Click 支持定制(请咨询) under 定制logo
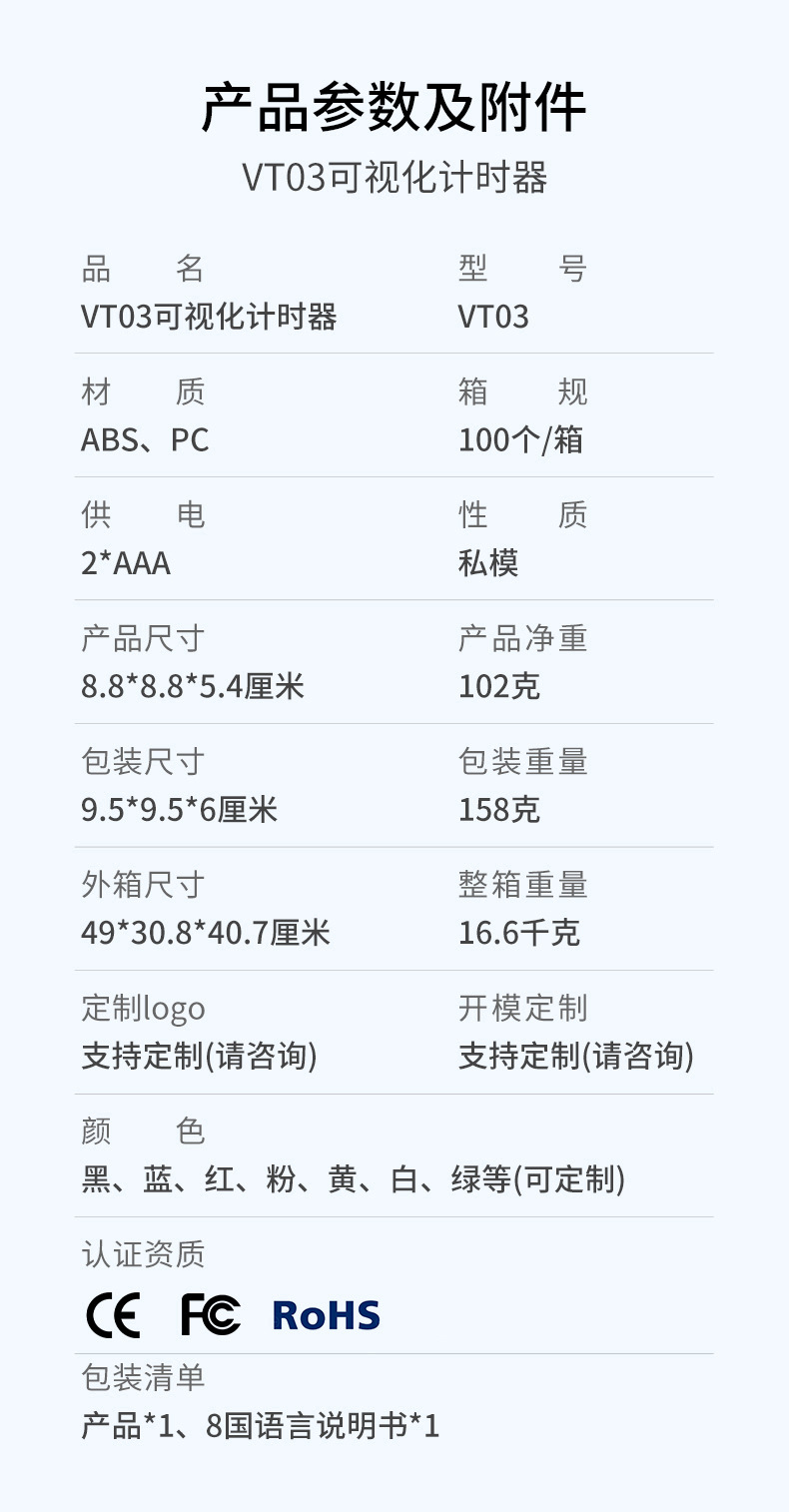The width and height of the screenshot is (789, 1512). tap(199, 1057)
